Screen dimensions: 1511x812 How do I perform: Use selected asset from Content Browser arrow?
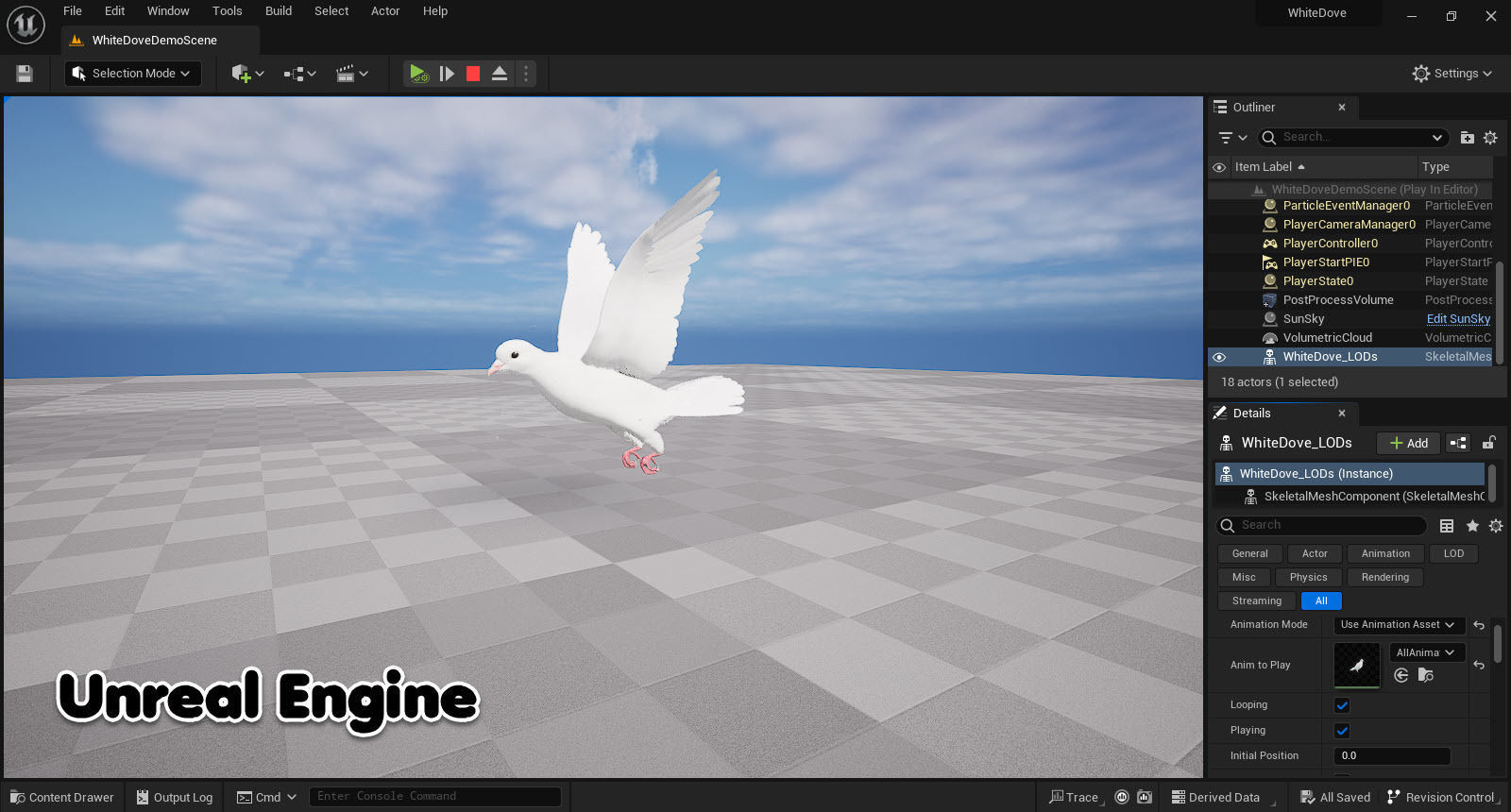[1401, 675]
